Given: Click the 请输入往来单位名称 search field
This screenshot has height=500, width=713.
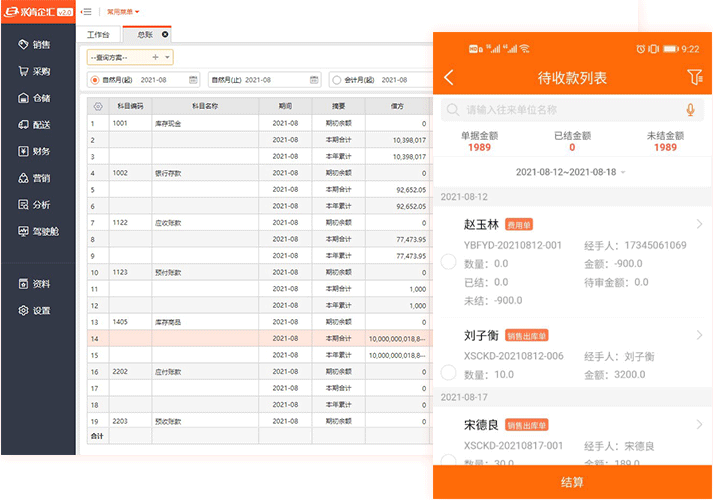Looking at the screenshot, I should pyautogui.click(x=560, y=110).
